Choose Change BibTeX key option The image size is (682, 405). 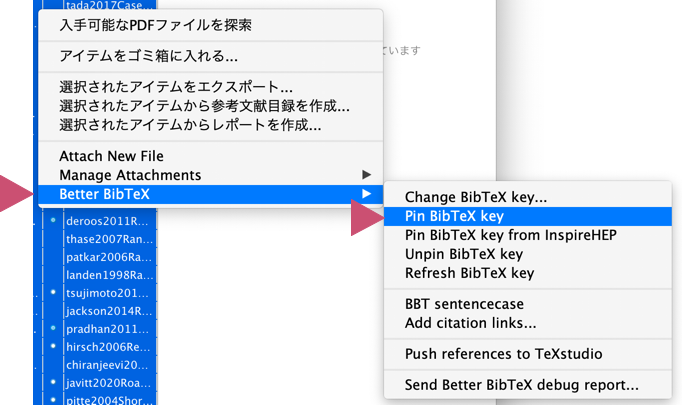point(476,197)
